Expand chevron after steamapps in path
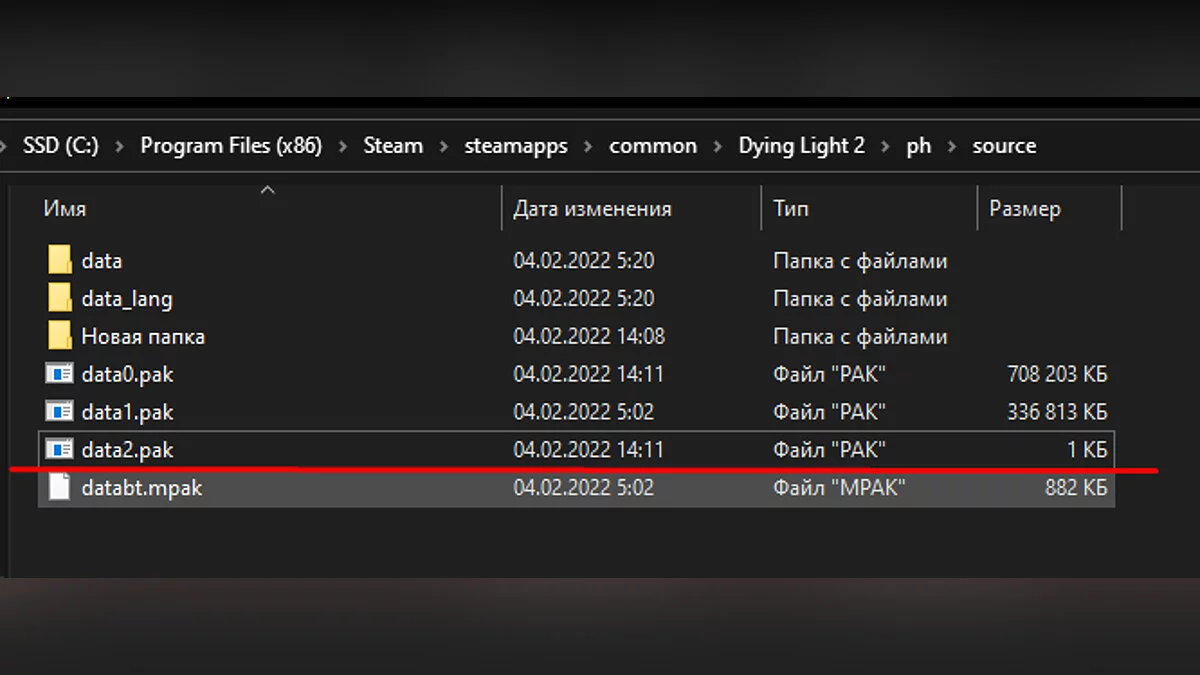The image size is (1200, 675). pos(588,146)
